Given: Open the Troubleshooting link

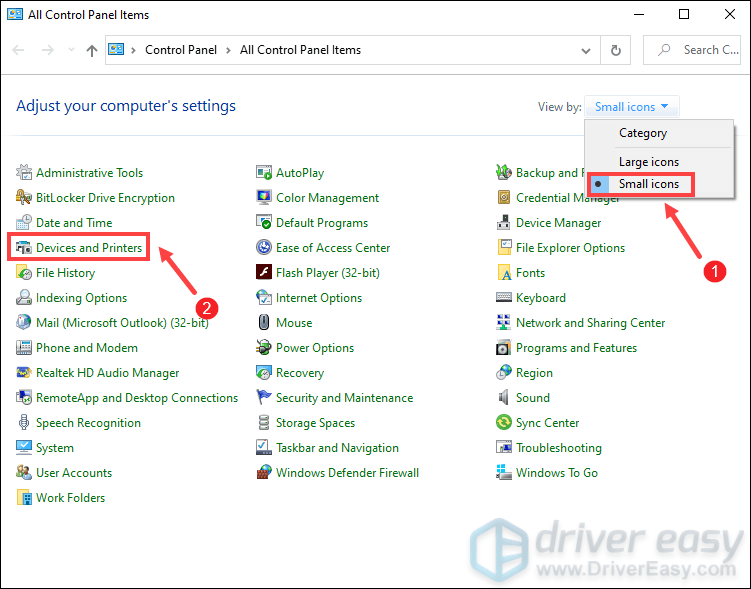Looking at the screenshot, I should (x=558, y=448).
